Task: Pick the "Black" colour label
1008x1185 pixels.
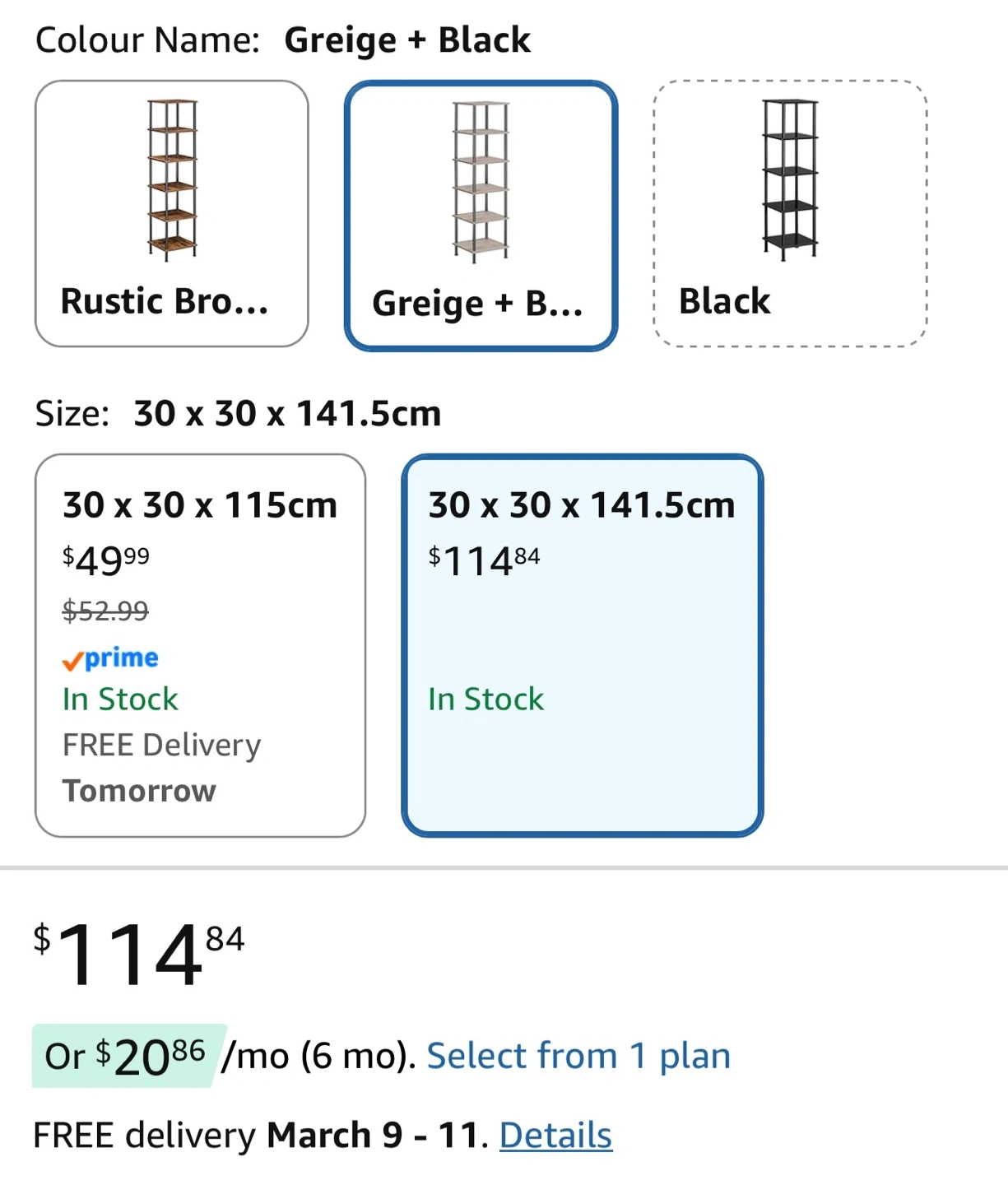Action: point(724,302)
